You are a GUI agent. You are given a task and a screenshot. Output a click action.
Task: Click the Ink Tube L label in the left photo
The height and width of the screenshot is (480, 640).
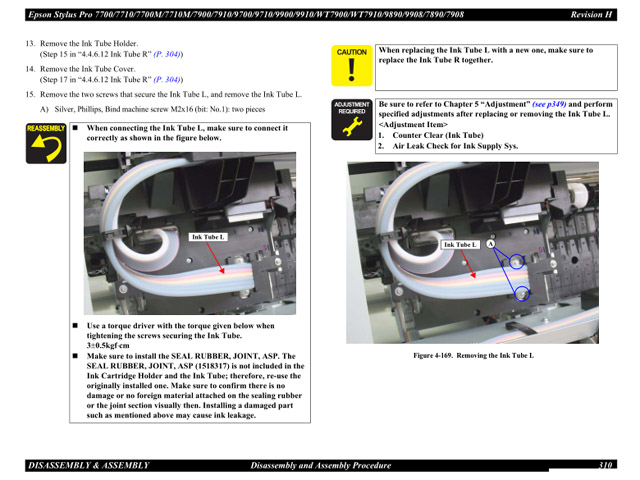point(209,237)
